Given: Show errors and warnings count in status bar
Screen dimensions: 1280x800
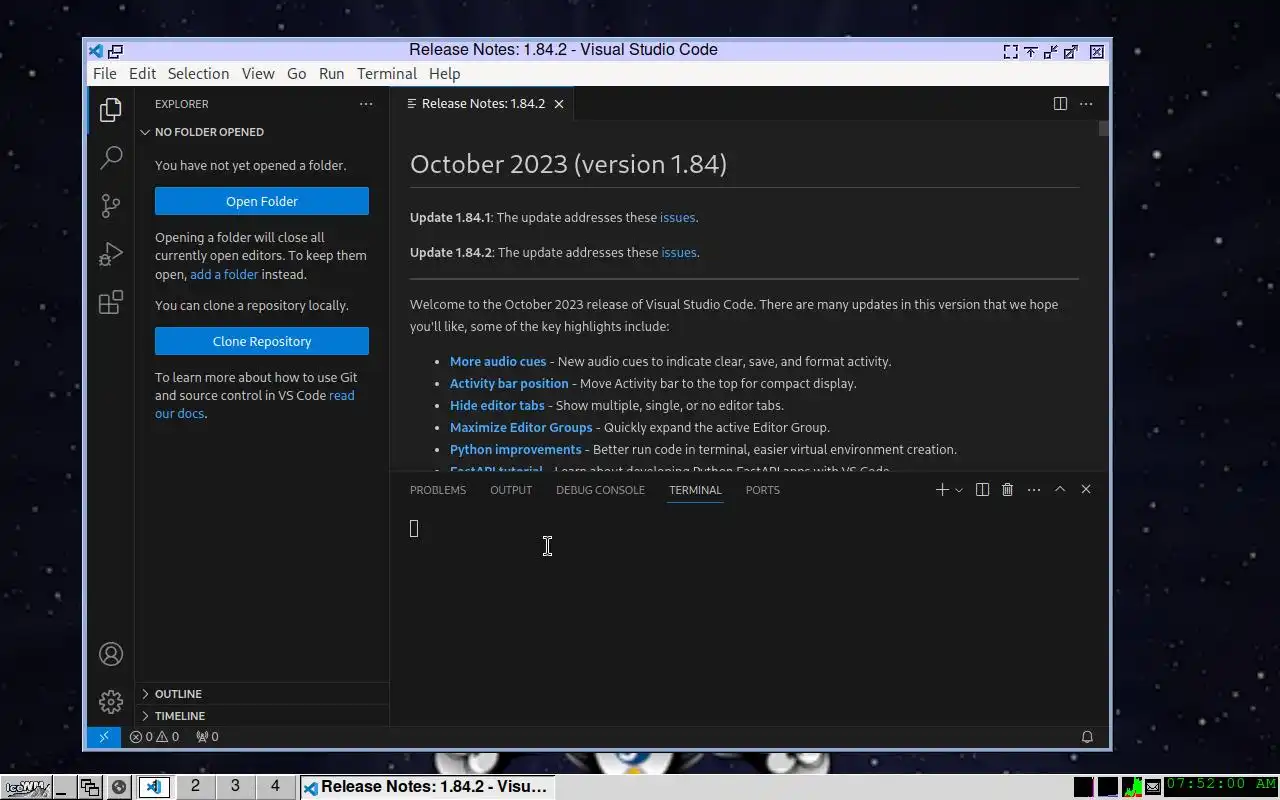Looking at the screenshot, I should (x=154, y=737).
